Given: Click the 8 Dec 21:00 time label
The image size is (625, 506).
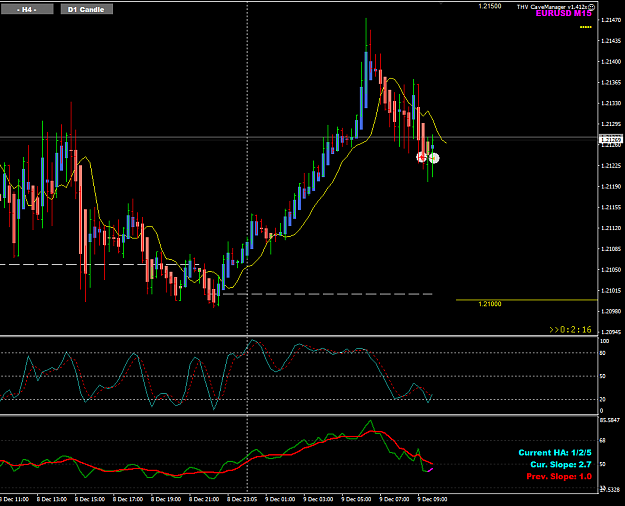Looking at the screenshot, I should 204,499.
